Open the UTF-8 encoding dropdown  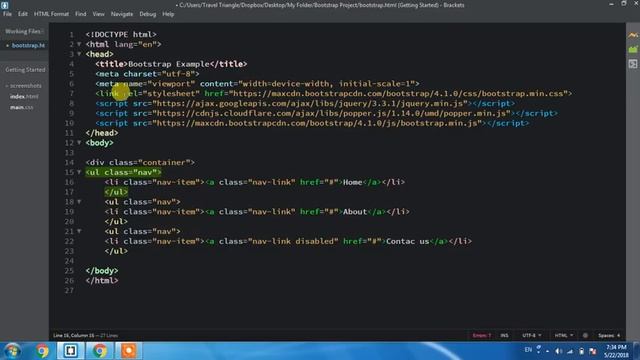[x=531, y=336]
